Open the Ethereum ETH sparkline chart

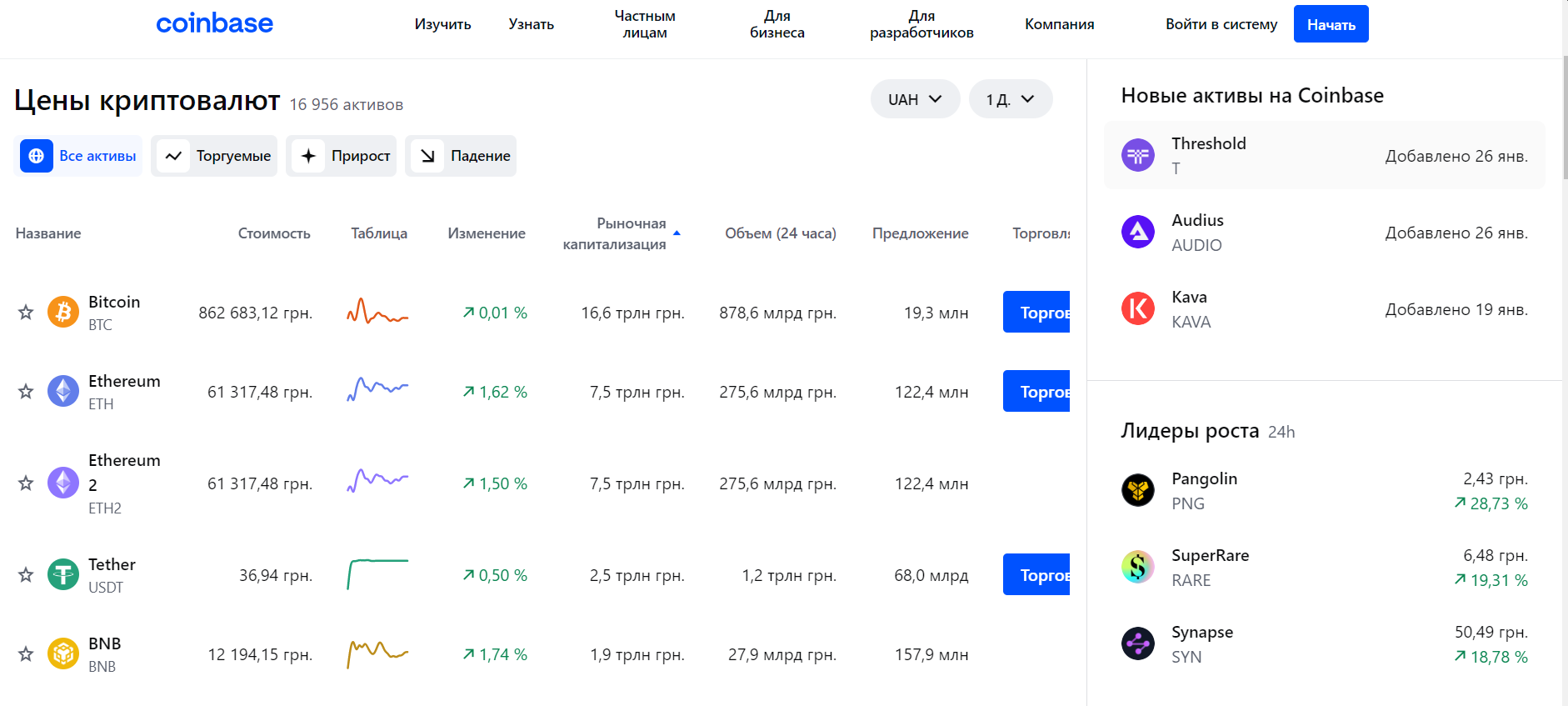click(x=377, y=389)
